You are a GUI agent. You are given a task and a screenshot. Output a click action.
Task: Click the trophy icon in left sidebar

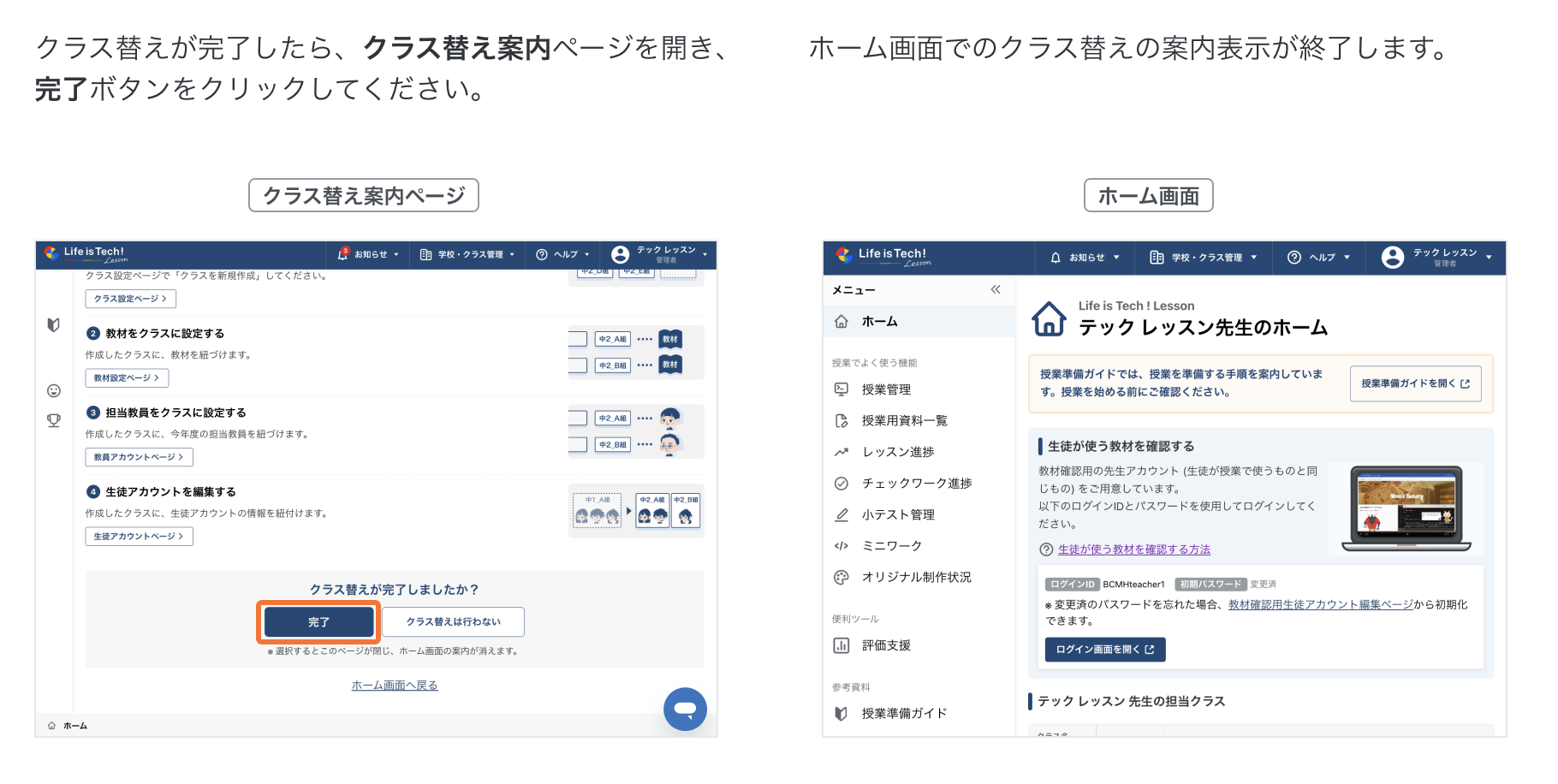[54, 420]
